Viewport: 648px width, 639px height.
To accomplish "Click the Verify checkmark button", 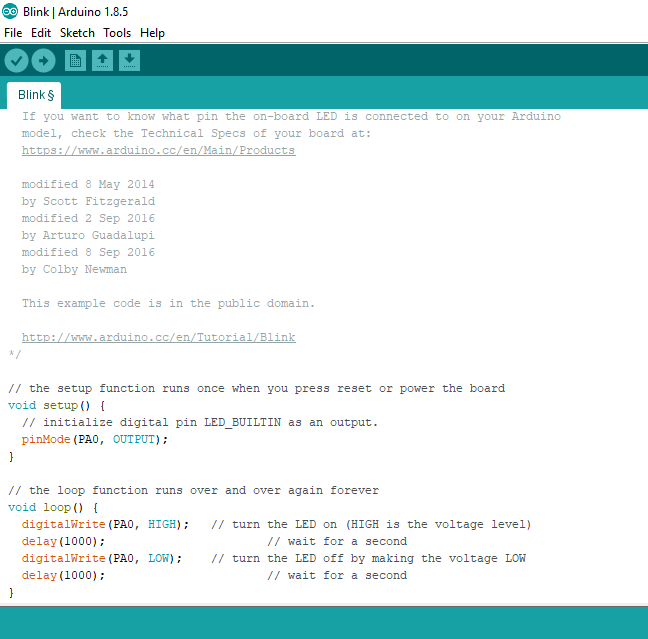I will click(x=16, y=61).
